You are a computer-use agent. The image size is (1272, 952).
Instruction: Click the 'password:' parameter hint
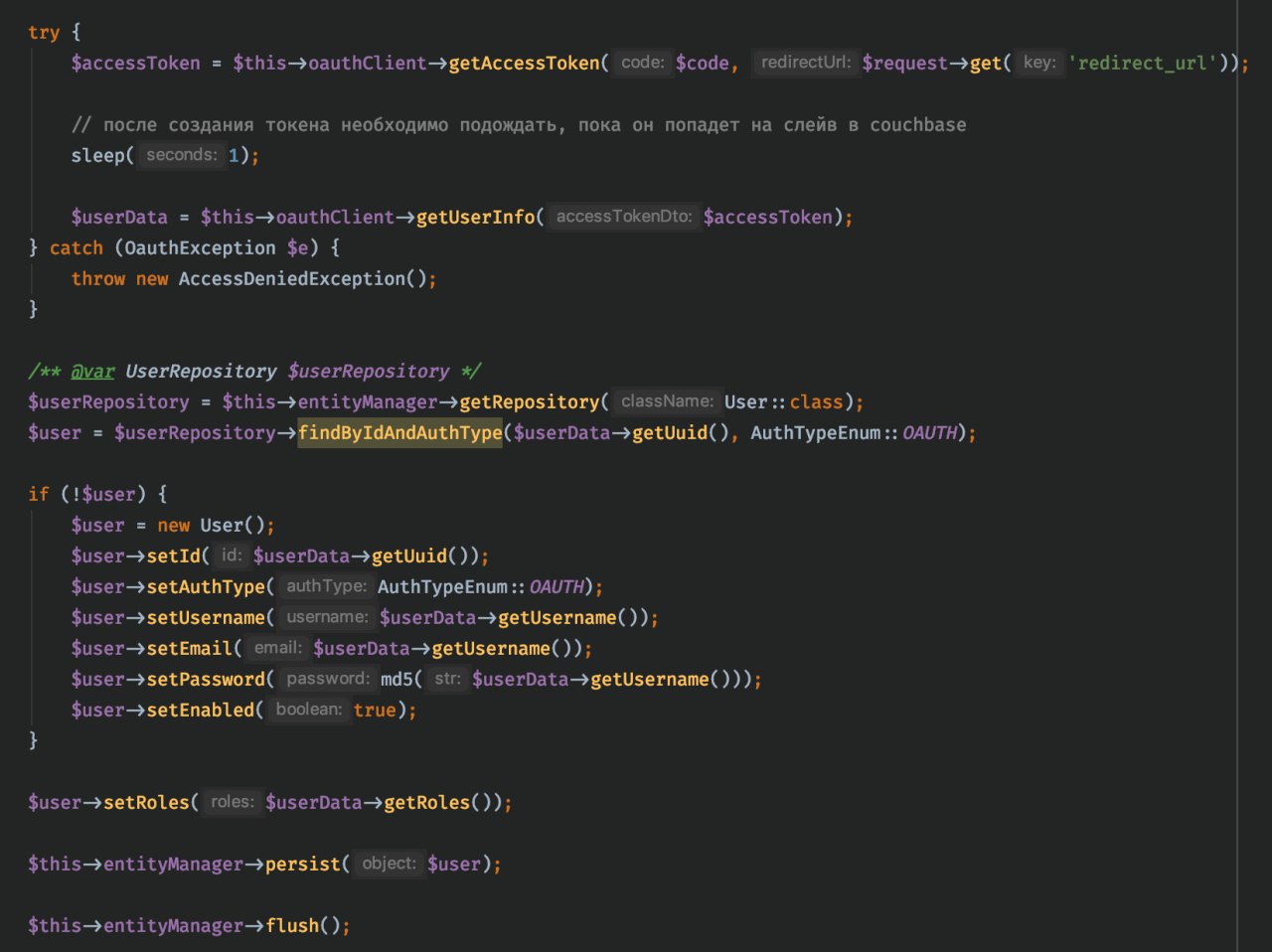pyautogui.click(x=327, y=679)
